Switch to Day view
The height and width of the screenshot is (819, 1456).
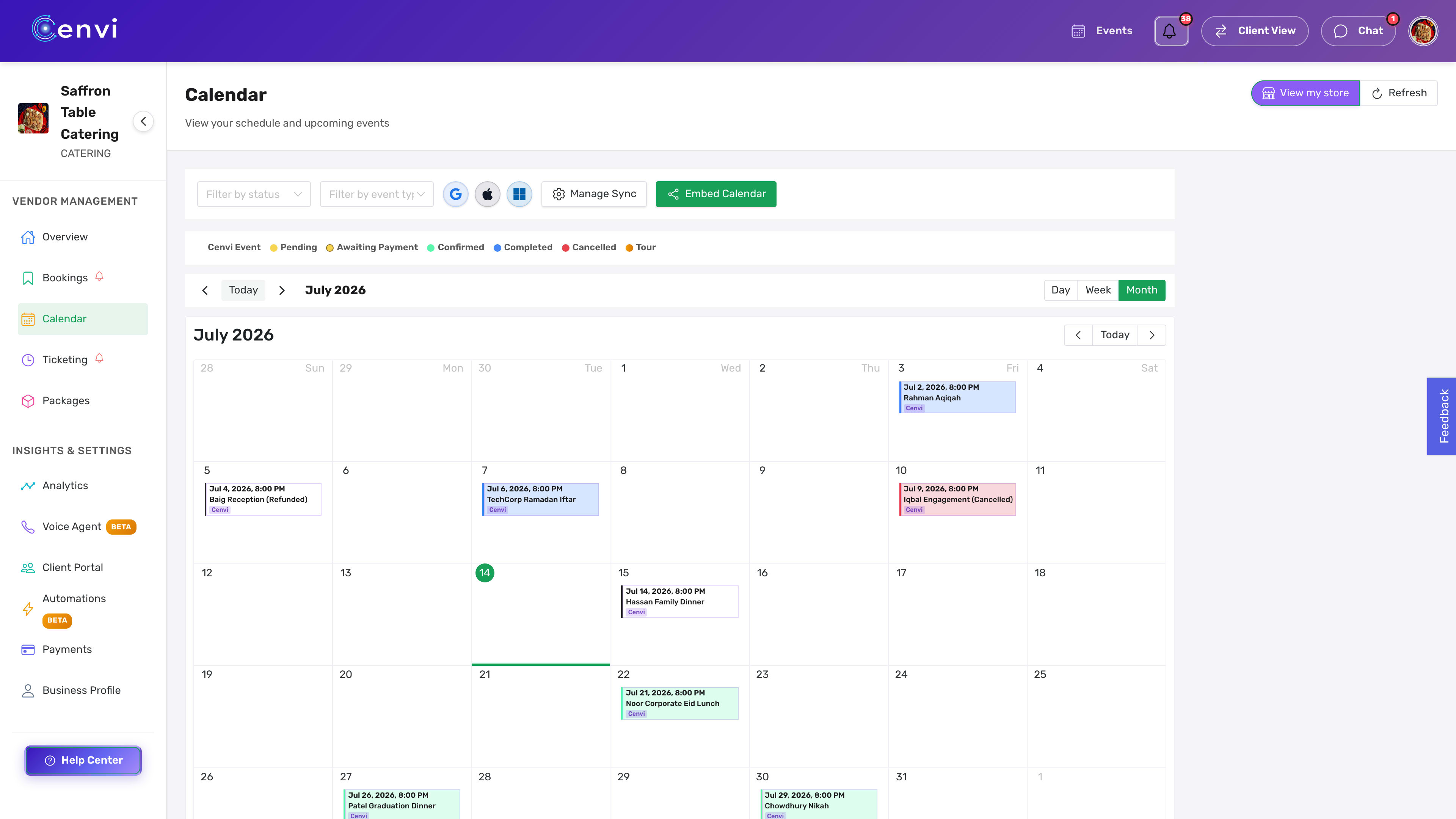[x=1061, y=290]
